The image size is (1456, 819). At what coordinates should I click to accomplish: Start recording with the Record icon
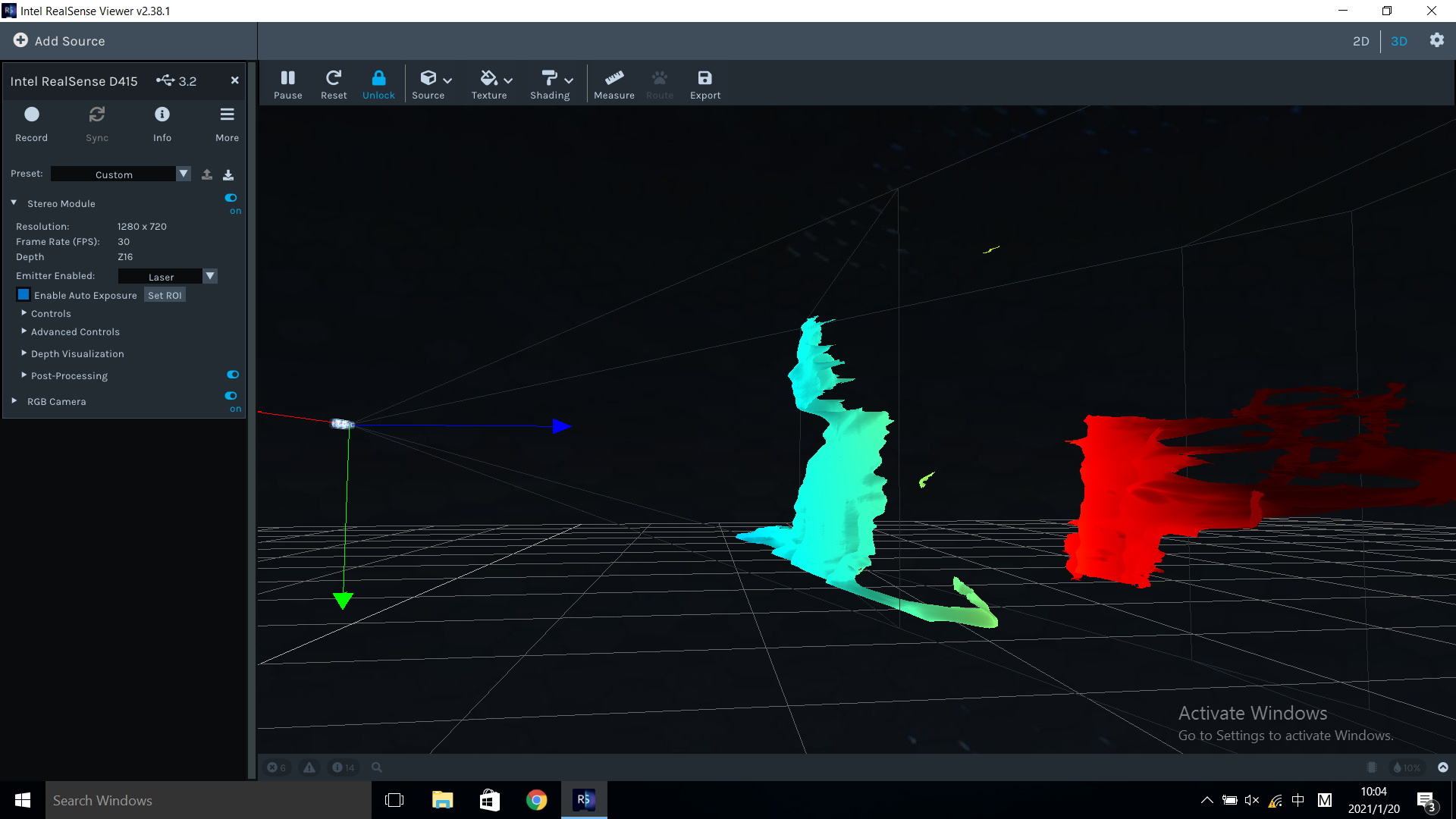point(31,121)
